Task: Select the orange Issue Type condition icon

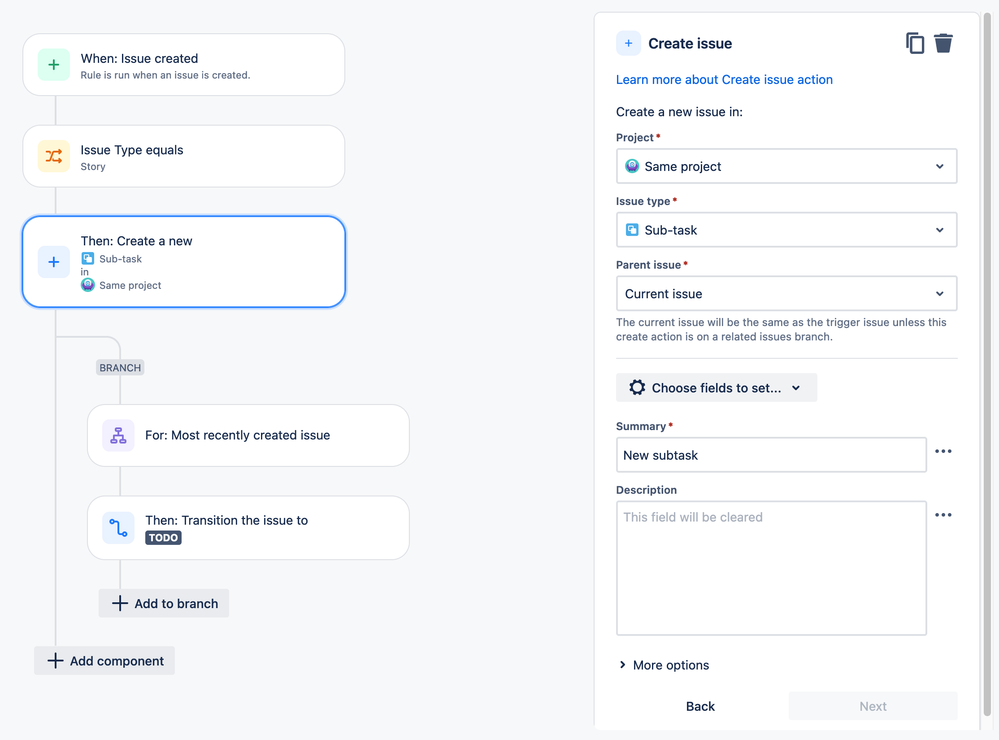Action: pos(53,156)
